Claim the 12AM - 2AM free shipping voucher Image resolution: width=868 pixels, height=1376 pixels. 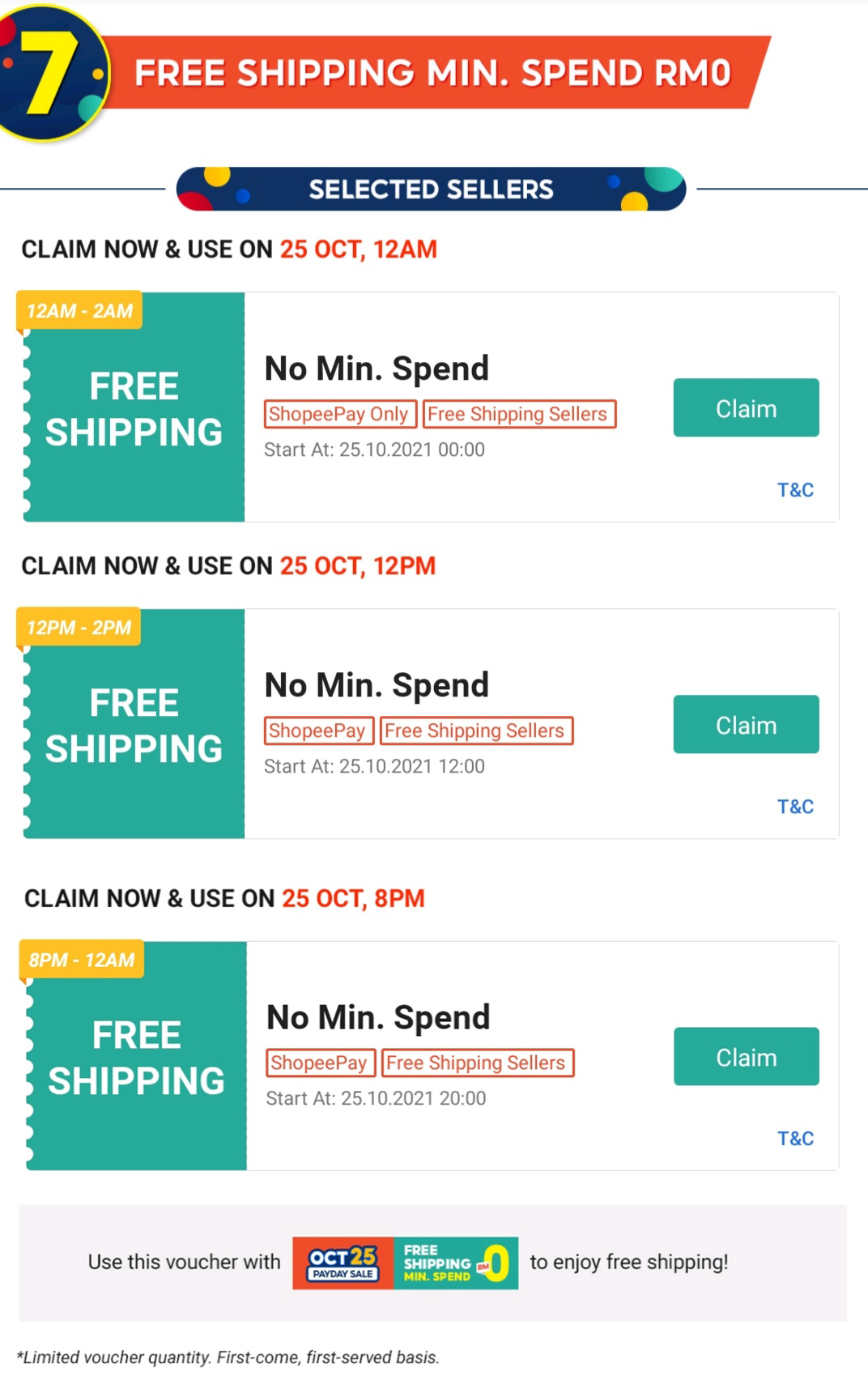(x=746, y=408)
